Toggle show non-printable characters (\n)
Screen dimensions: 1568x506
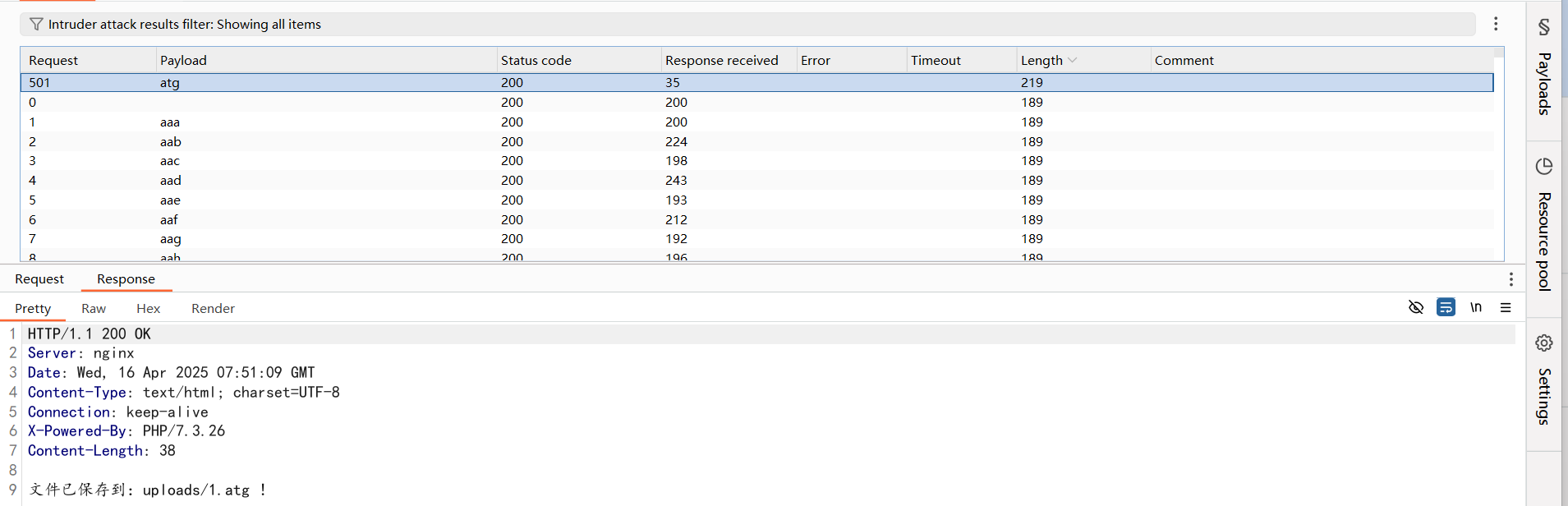pos(1476,307)
